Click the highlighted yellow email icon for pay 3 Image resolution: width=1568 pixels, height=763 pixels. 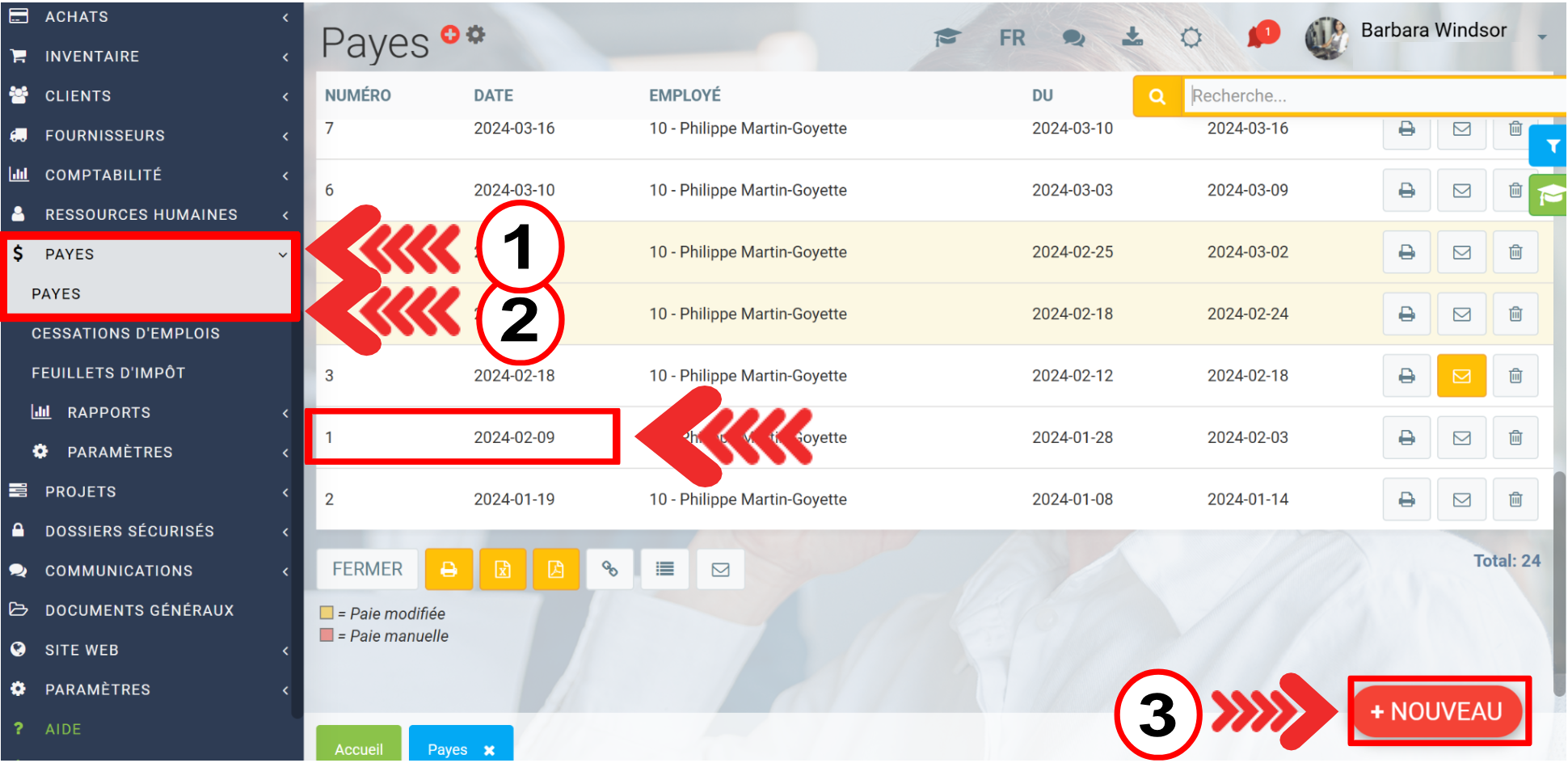1461,376
